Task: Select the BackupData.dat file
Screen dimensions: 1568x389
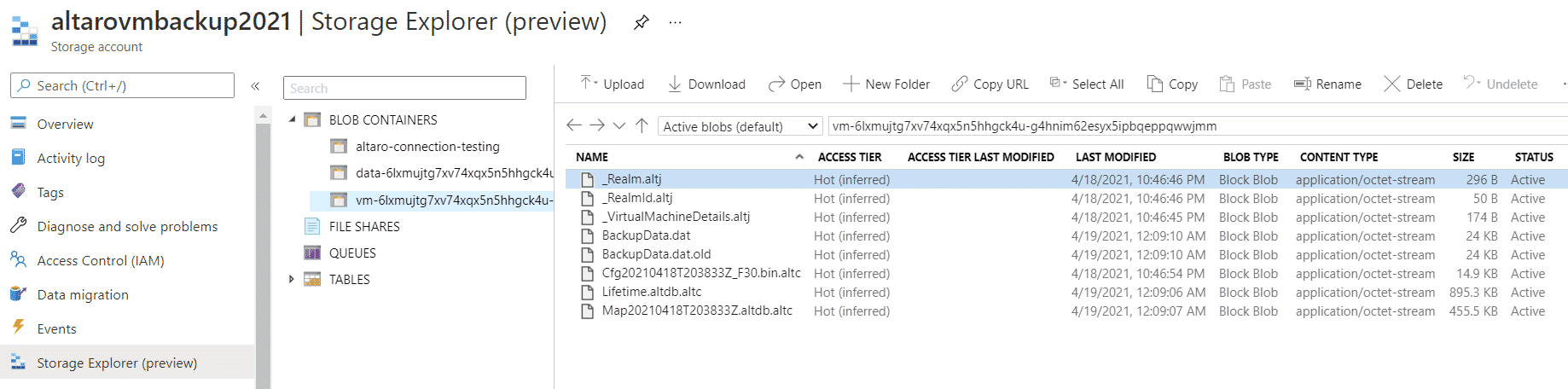Action: 646,235
